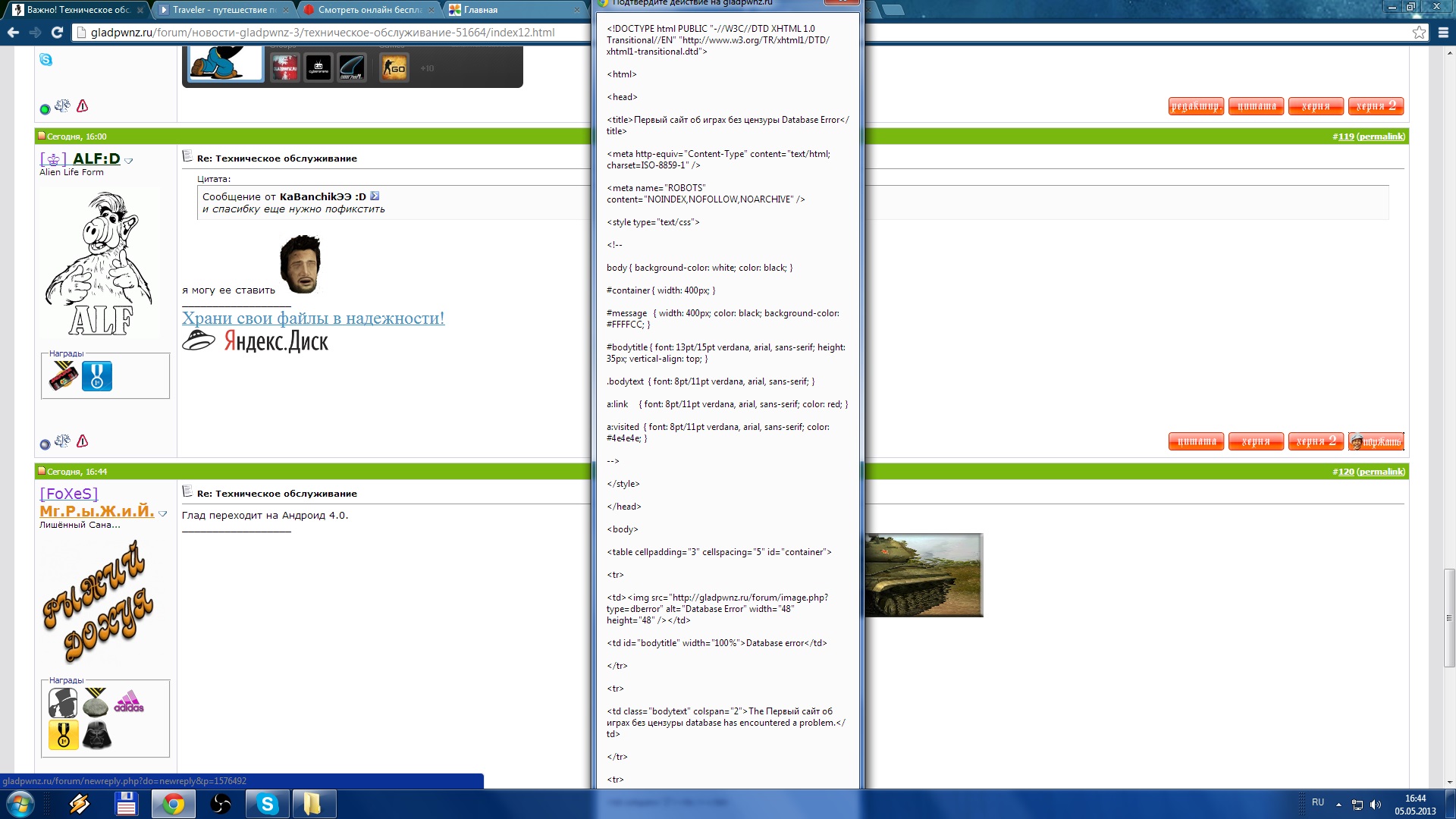Click the reputation scales icon under ALF:D post
This screenshot has height=819, width=1456.
click(x=63, y=441)
